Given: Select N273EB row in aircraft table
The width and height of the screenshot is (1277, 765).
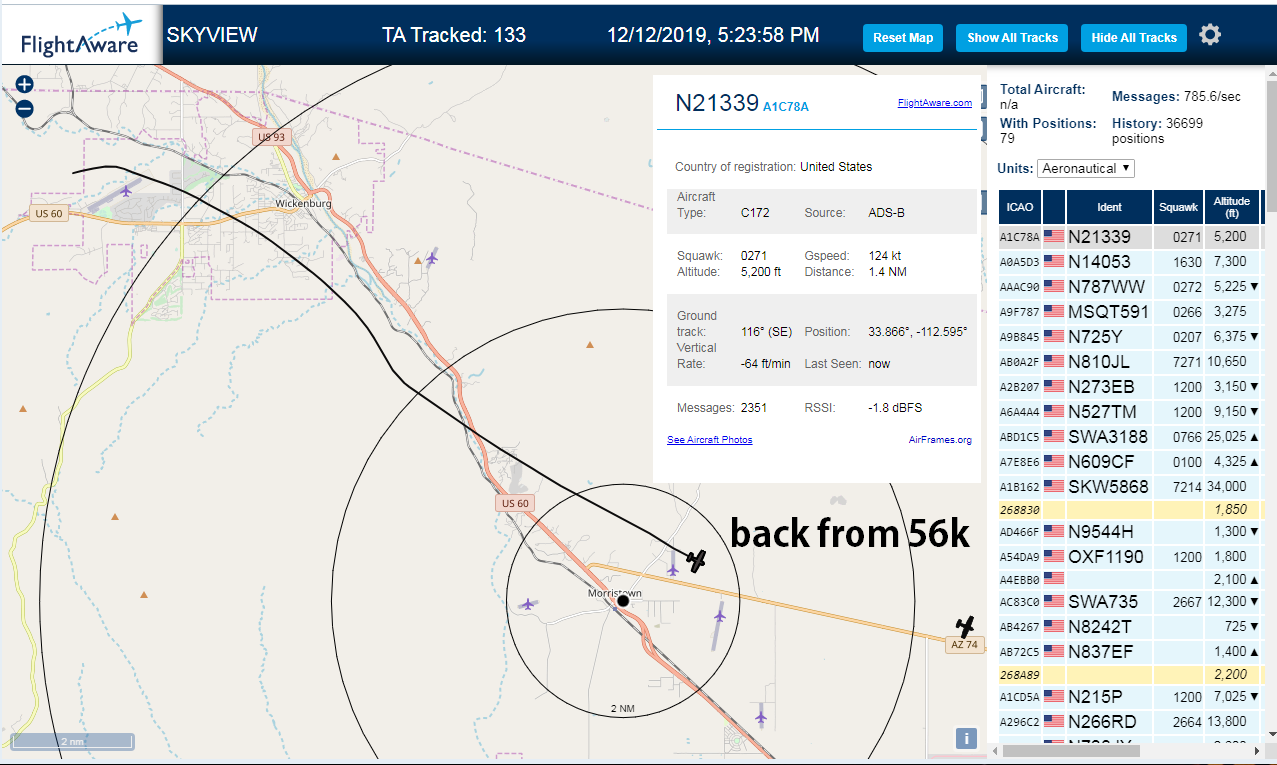Looking at the screenshot, I should tap(1130, 387).
